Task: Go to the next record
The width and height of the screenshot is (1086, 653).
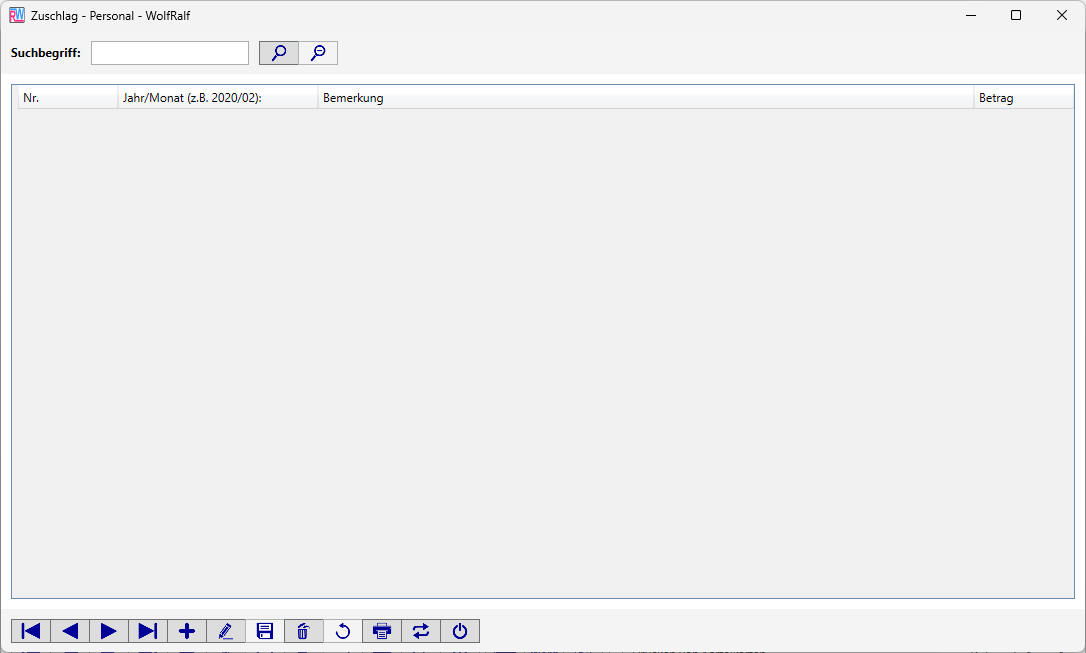Action: (x=109, y=631)
